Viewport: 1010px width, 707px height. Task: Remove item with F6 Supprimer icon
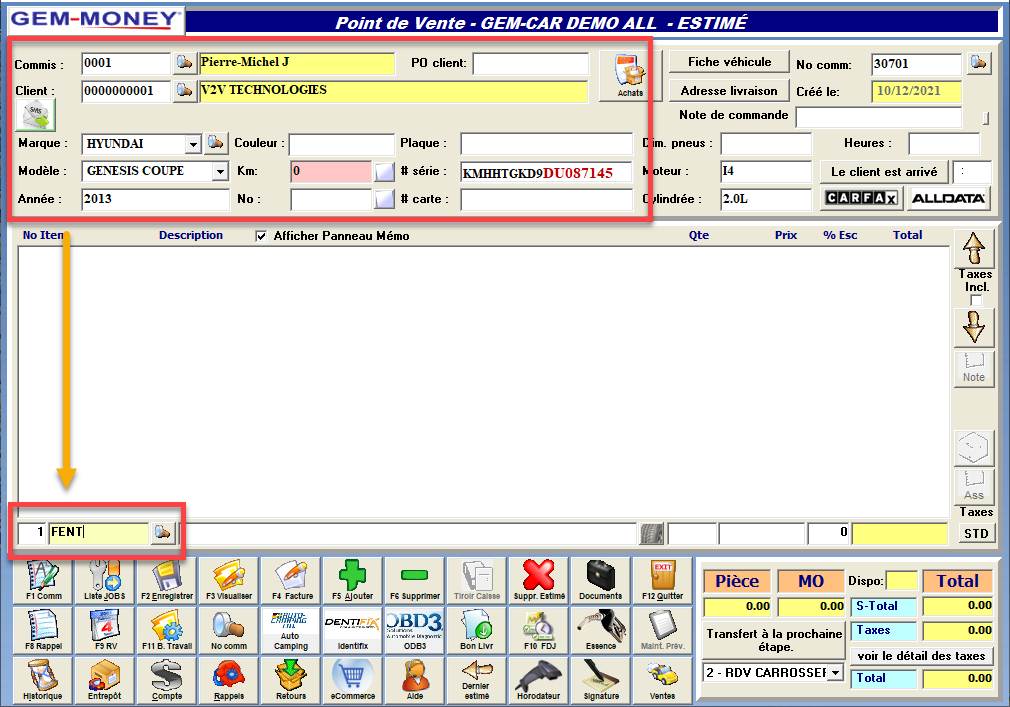point(414,580)
